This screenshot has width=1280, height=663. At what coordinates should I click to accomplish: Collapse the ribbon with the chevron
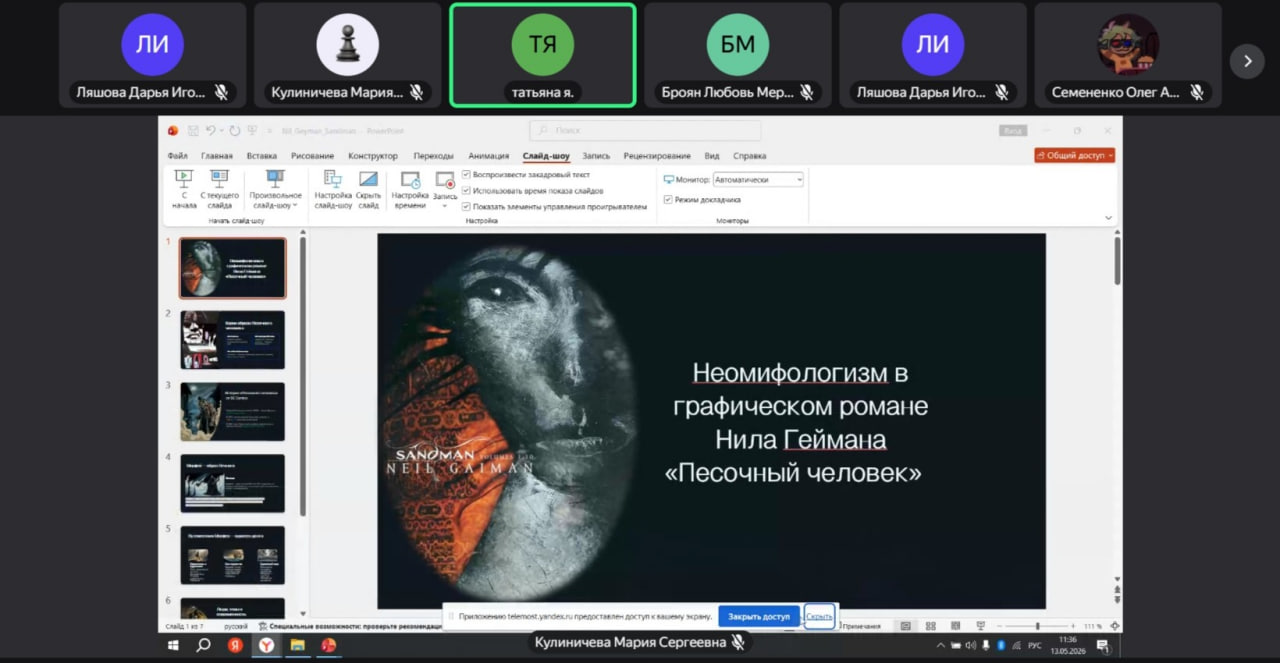1108,218
